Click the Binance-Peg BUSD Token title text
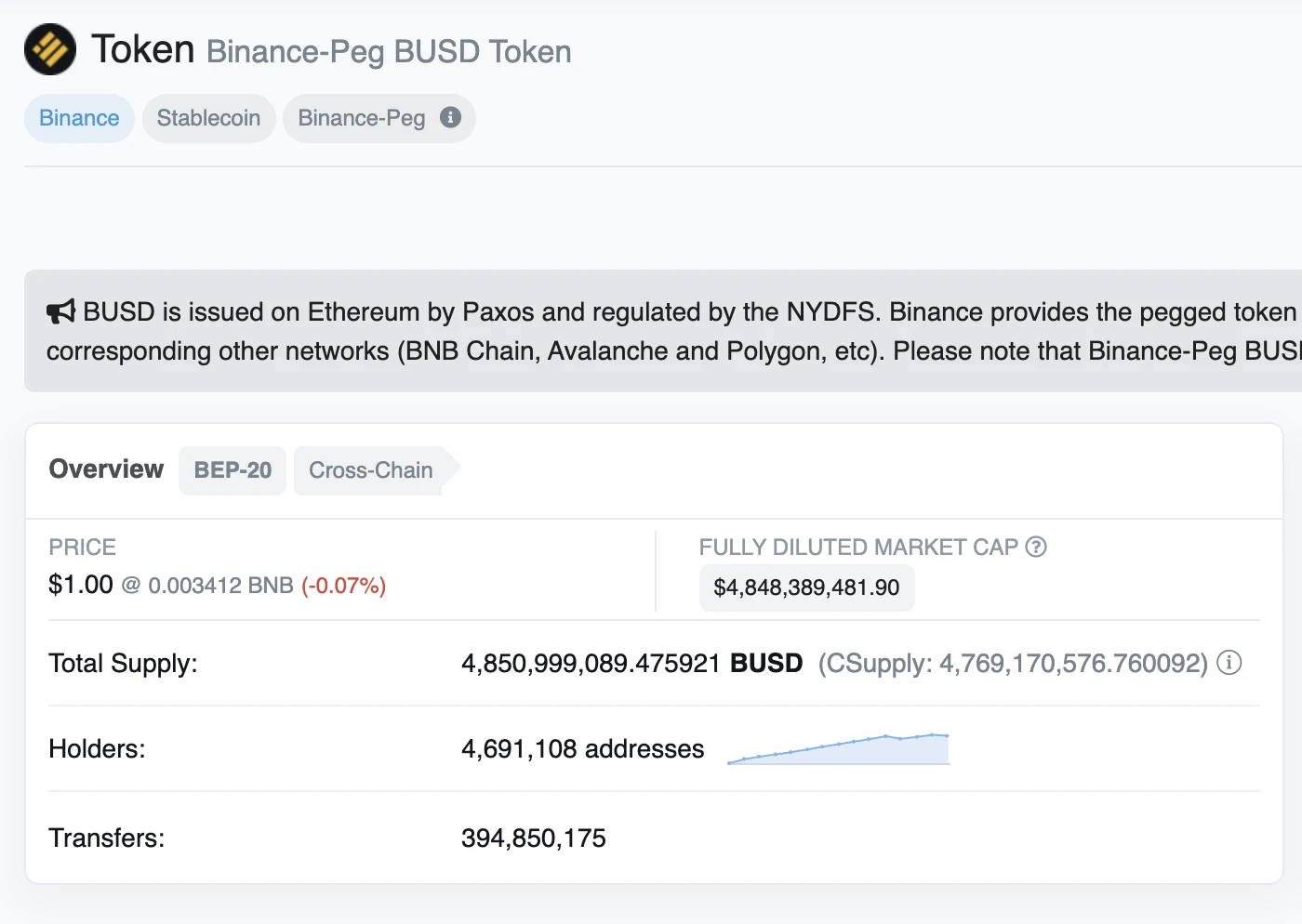The width and height of the screenshot is (1302, 924). click(389, 52)
